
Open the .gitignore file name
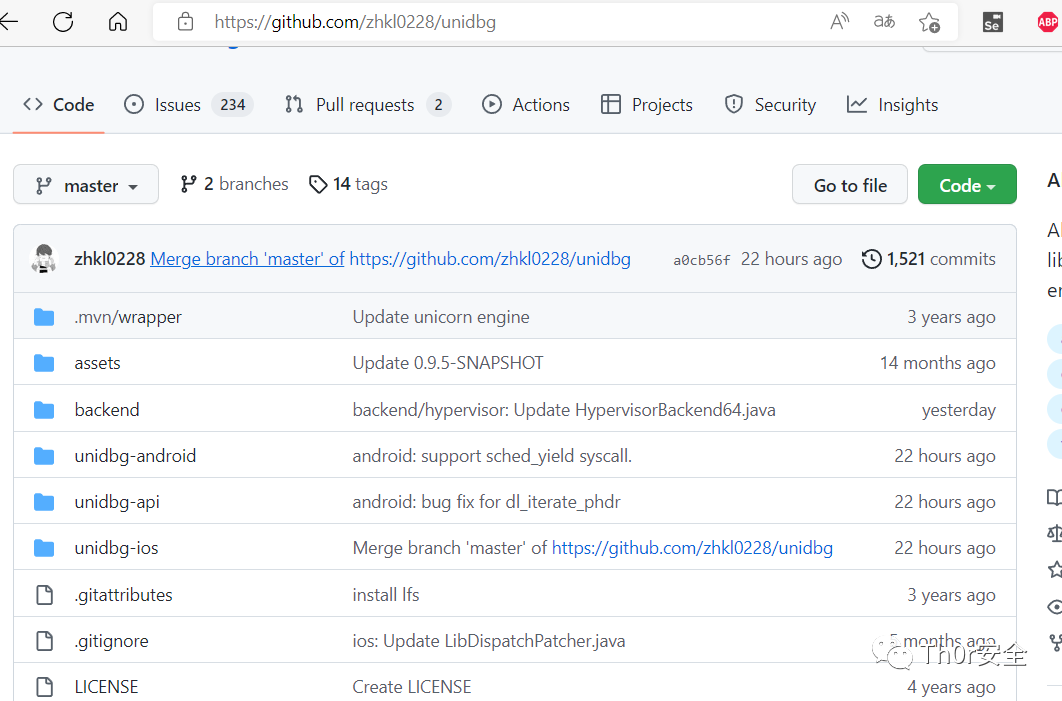click(111, 641)
